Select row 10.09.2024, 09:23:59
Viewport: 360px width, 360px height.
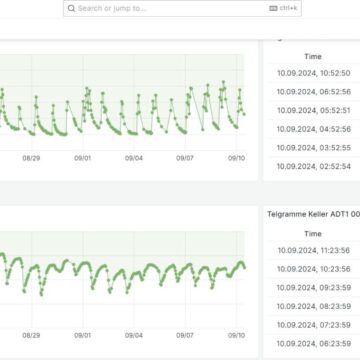(x=313, y=288)
